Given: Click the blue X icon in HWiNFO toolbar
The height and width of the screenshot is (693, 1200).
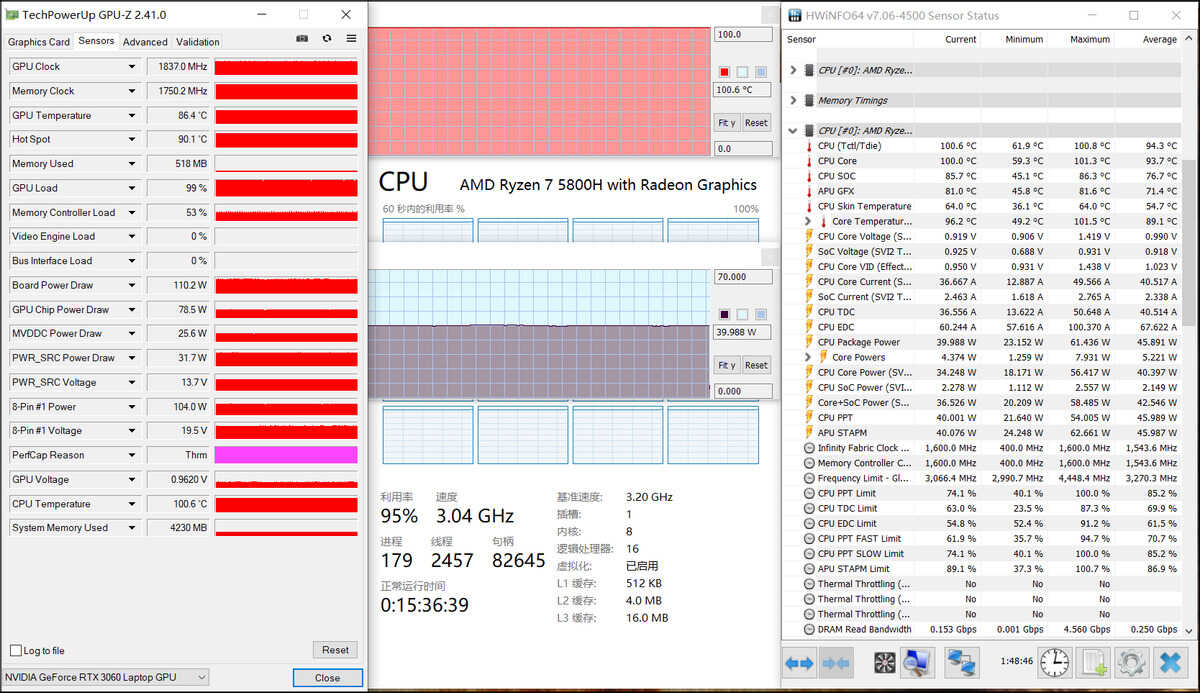Looking at the screenshot, I should tap(1169, 662).
